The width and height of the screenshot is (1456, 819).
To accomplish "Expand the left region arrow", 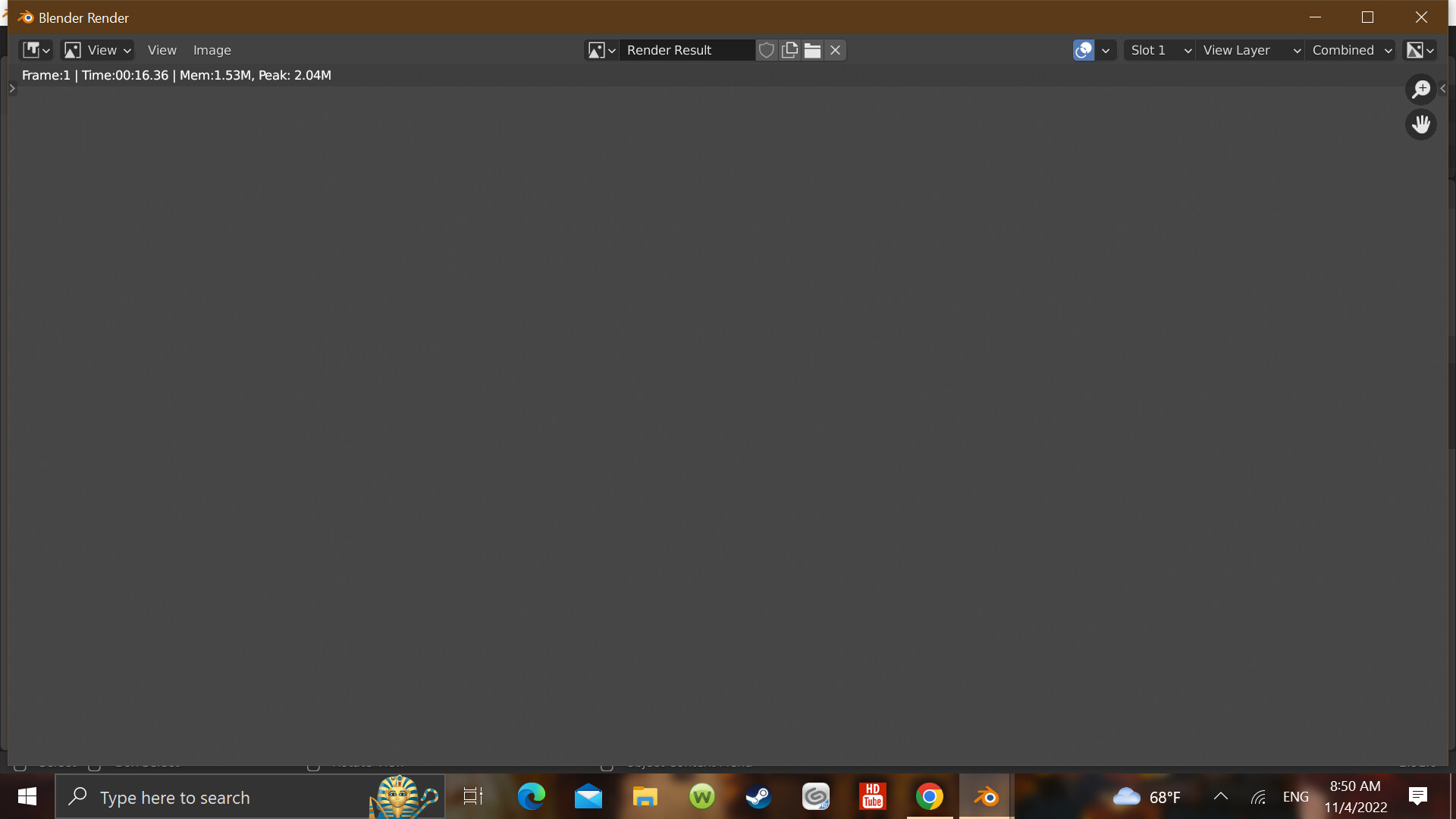I will point(11,89).
